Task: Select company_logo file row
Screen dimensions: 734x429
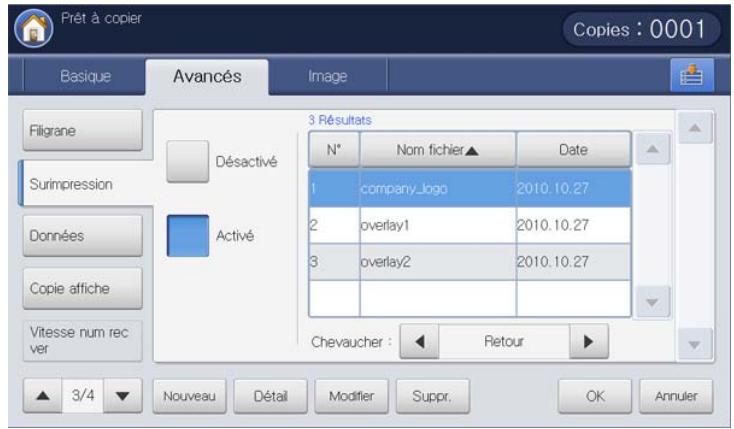Action: (x=470, y=188)
